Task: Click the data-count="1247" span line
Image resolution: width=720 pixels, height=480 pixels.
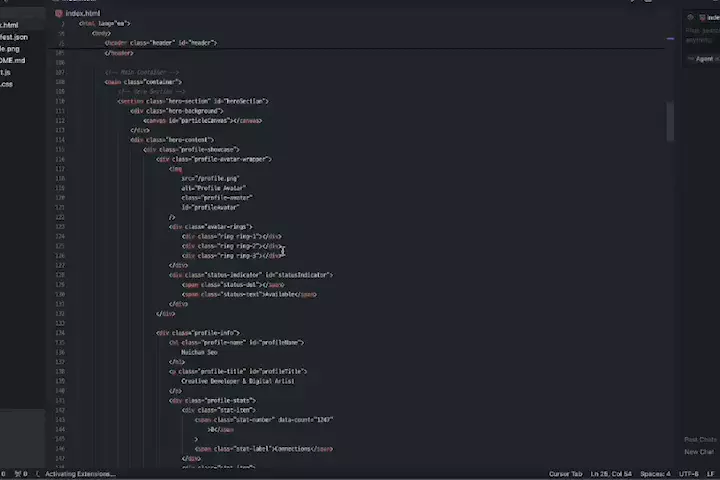Action: (264, 419)
